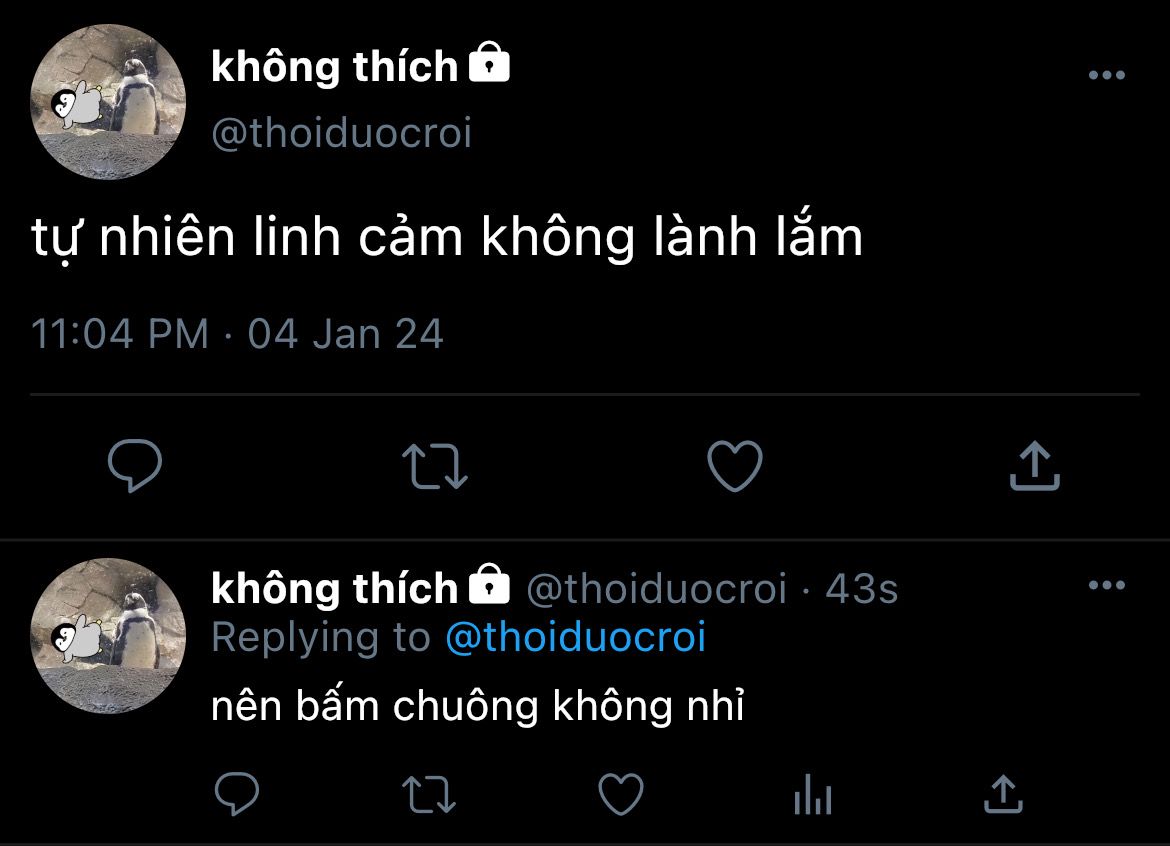Click the blue @thoiduocroi mention link
1170x846 pixels.
575,637
